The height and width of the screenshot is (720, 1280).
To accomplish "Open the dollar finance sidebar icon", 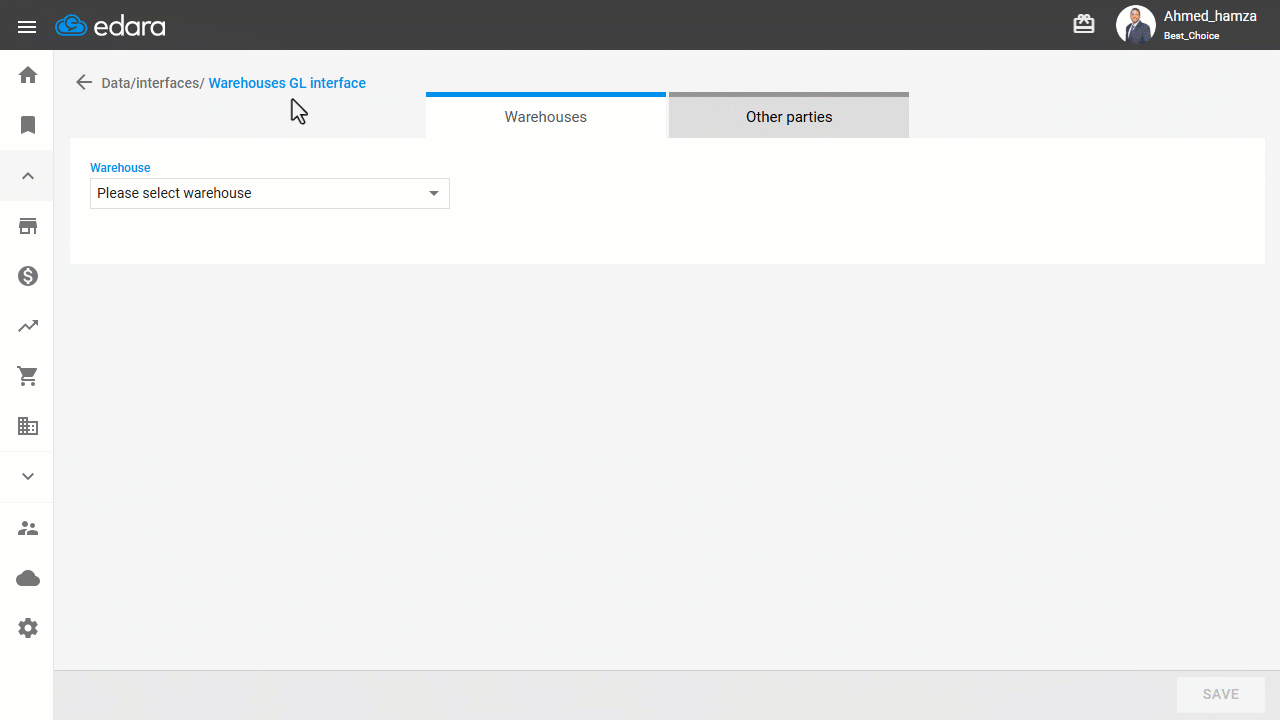I will (x=28, y=276).
